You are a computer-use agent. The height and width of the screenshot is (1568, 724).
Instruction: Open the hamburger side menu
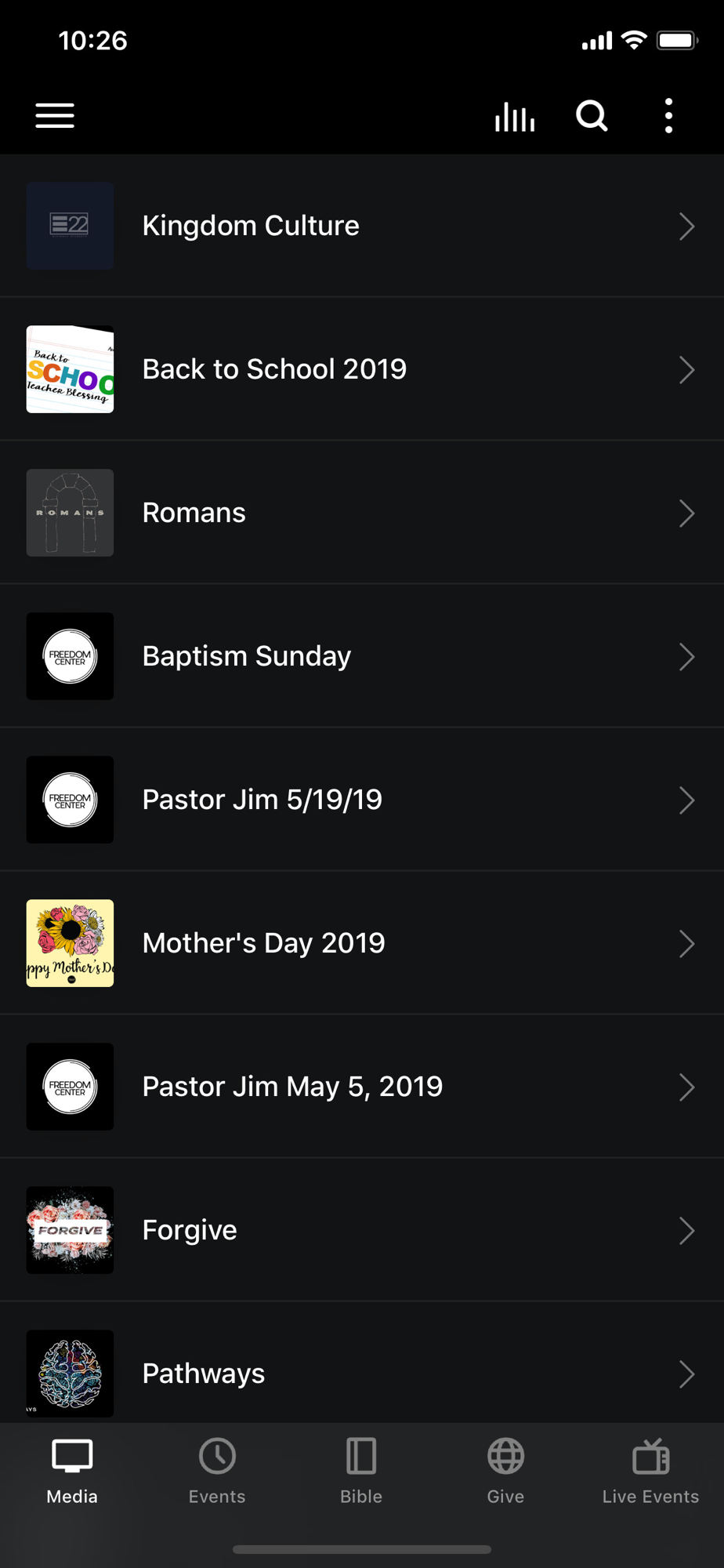pyautogui.click(x=55, y=116)
